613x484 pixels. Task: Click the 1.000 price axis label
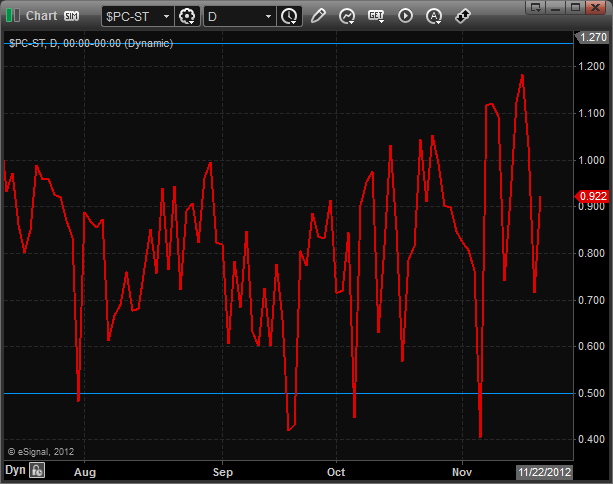pyautogui.click(x=591, y=160)
